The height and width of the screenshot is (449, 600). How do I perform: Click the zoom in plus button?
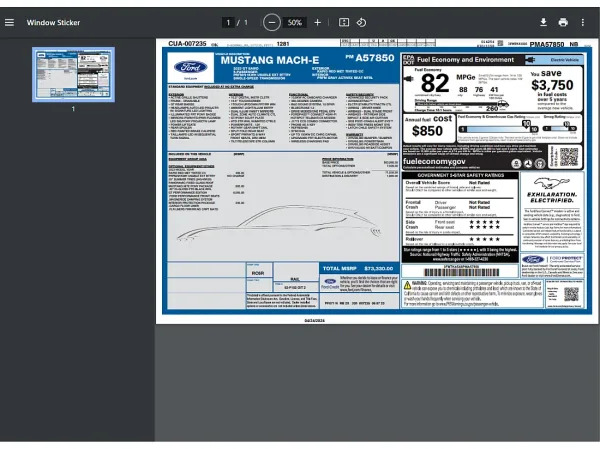[x=317, y=23]
